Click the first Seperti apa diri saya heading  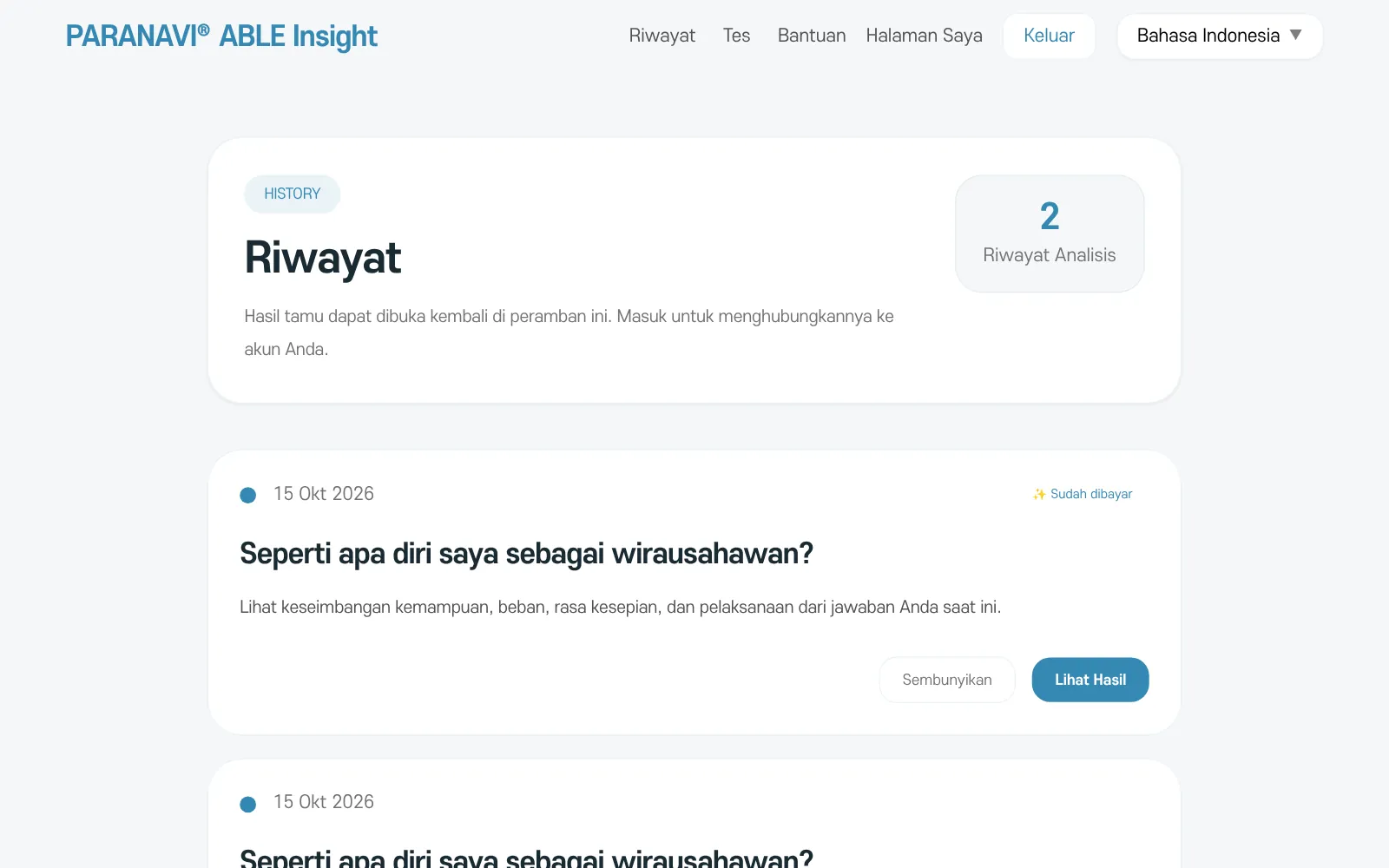(x=526, y=554)
